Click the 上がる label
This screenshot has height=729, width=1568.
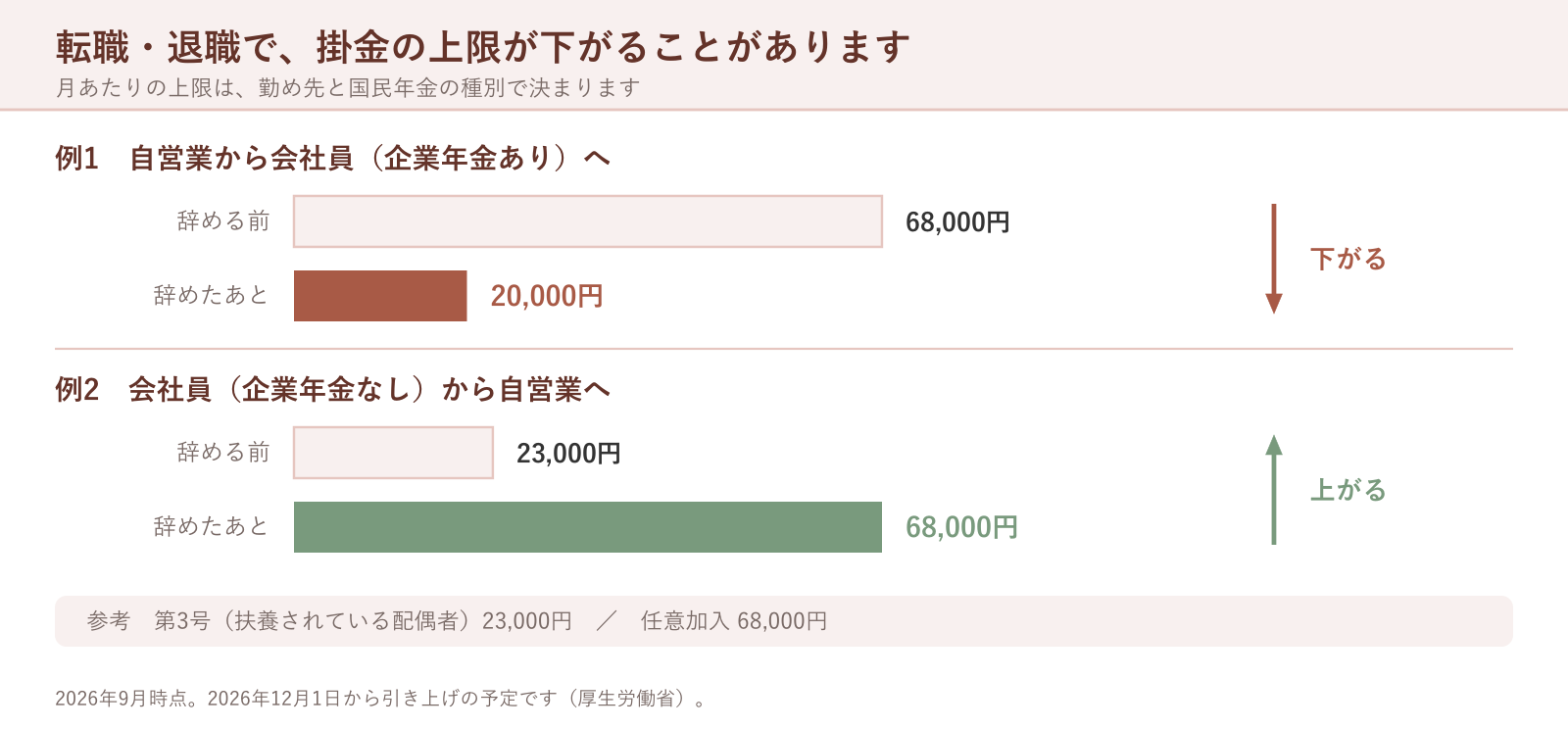pos(1348,490)
